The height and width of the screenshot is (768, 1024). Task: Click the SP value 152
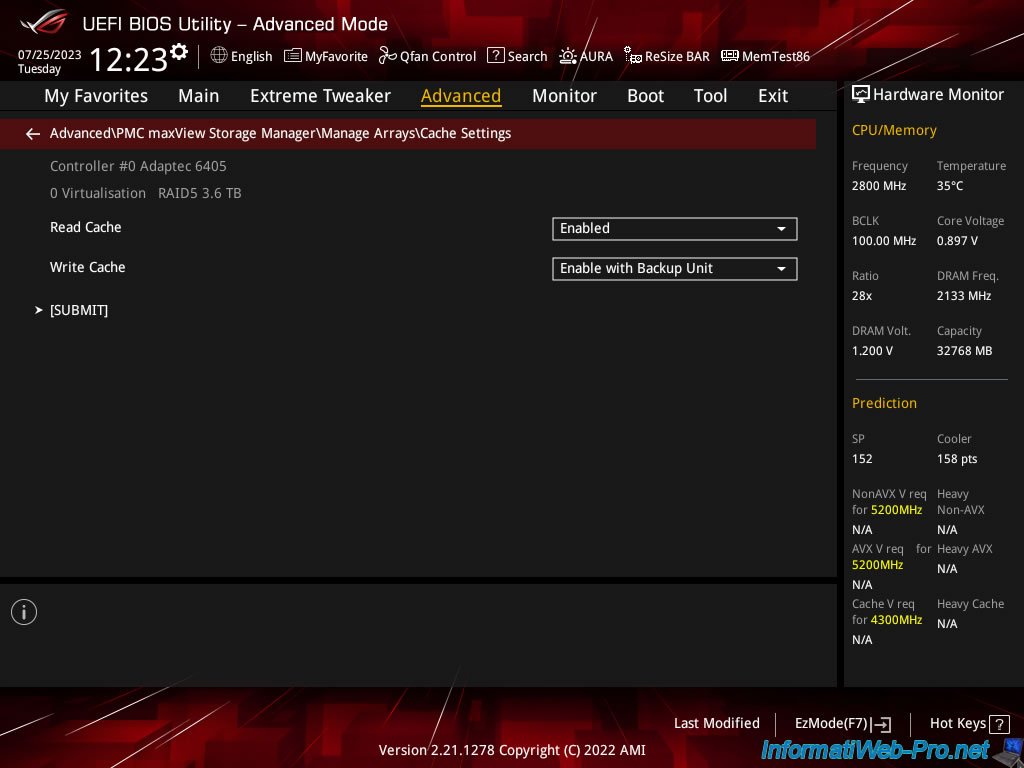pyautogui.click(x=862, y=458)
